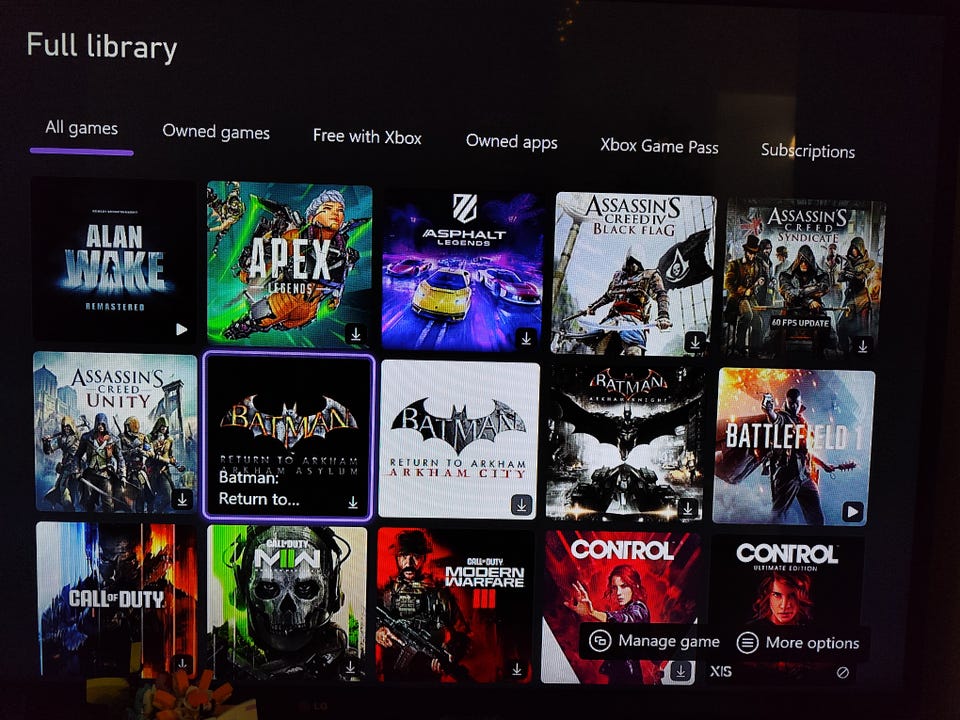The image size is (960, 720).
Task: Open the Xbox Game Pass tab
Action: coord(659,146)
